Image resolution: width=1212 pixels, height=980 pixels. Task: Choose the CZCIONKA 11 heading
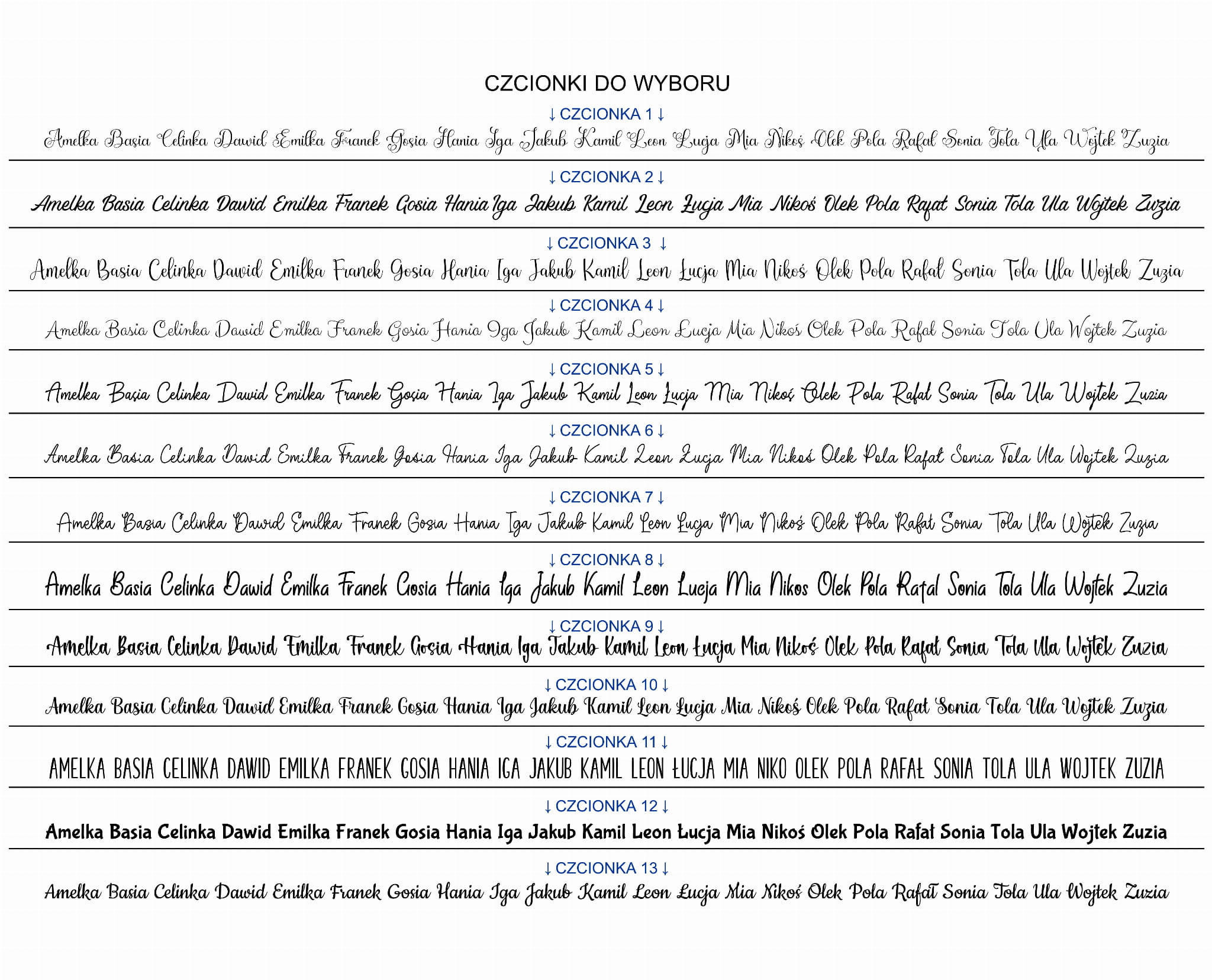(x=606, y=742)
